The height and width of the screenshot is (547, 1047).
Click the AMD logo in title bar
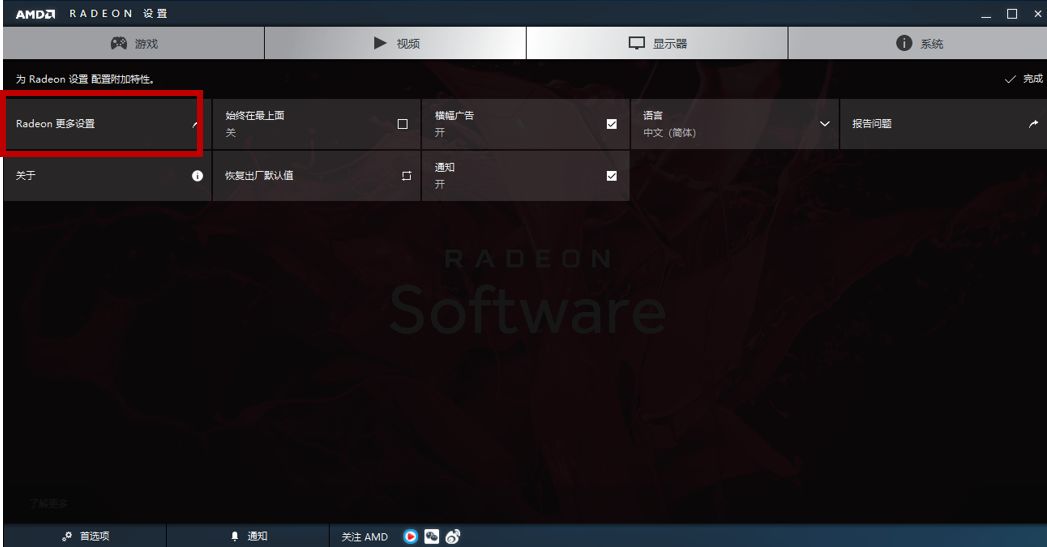(35, 13)
